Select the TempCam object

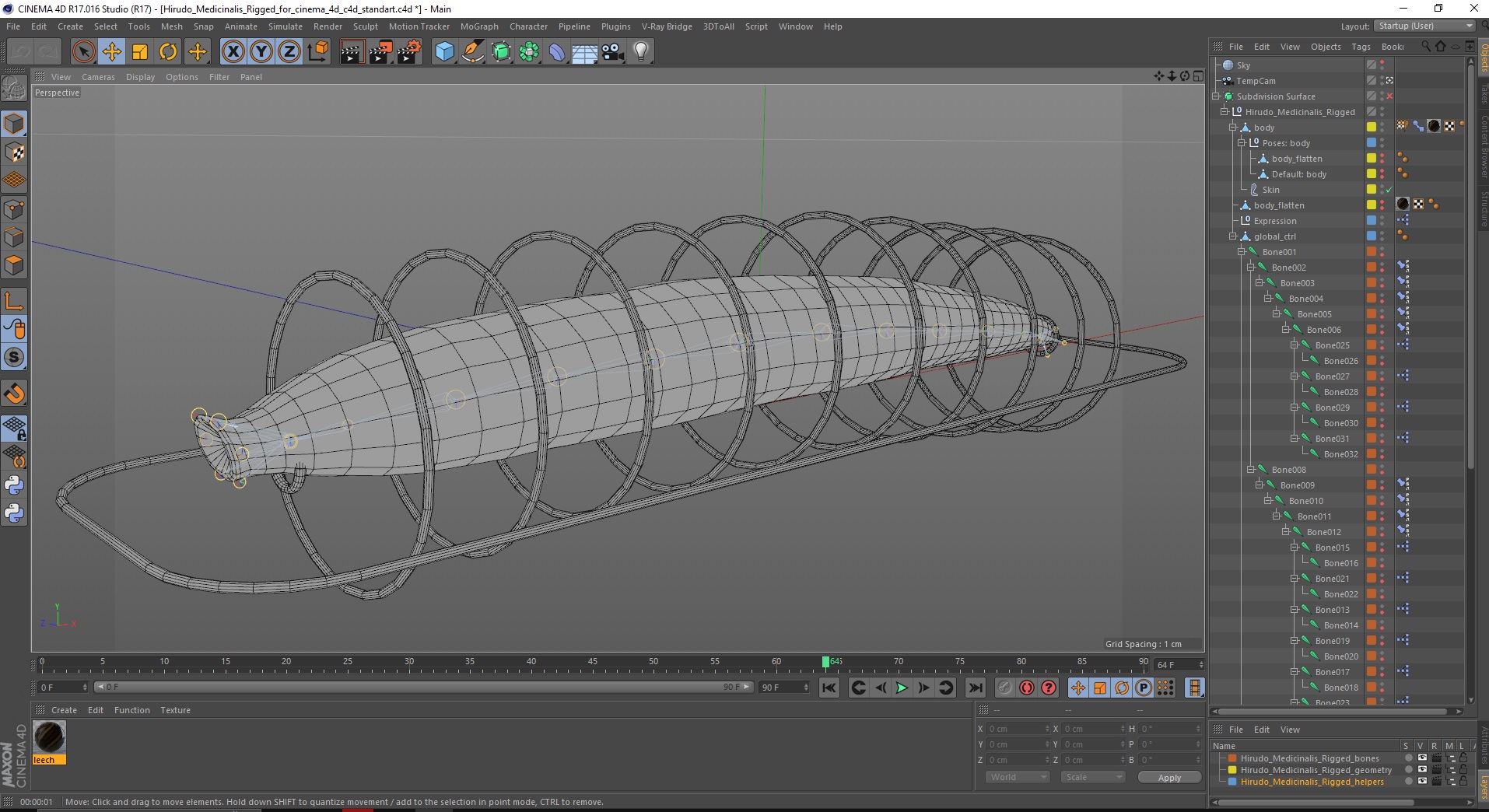pyautogui.click(x=1256, y=81)
